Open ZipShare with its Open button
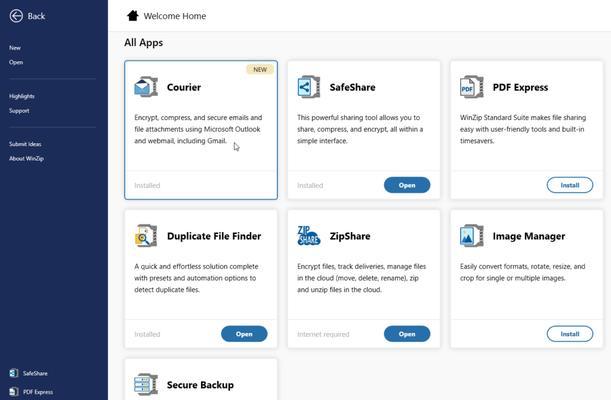611x400 pixels. click(407, 334)
